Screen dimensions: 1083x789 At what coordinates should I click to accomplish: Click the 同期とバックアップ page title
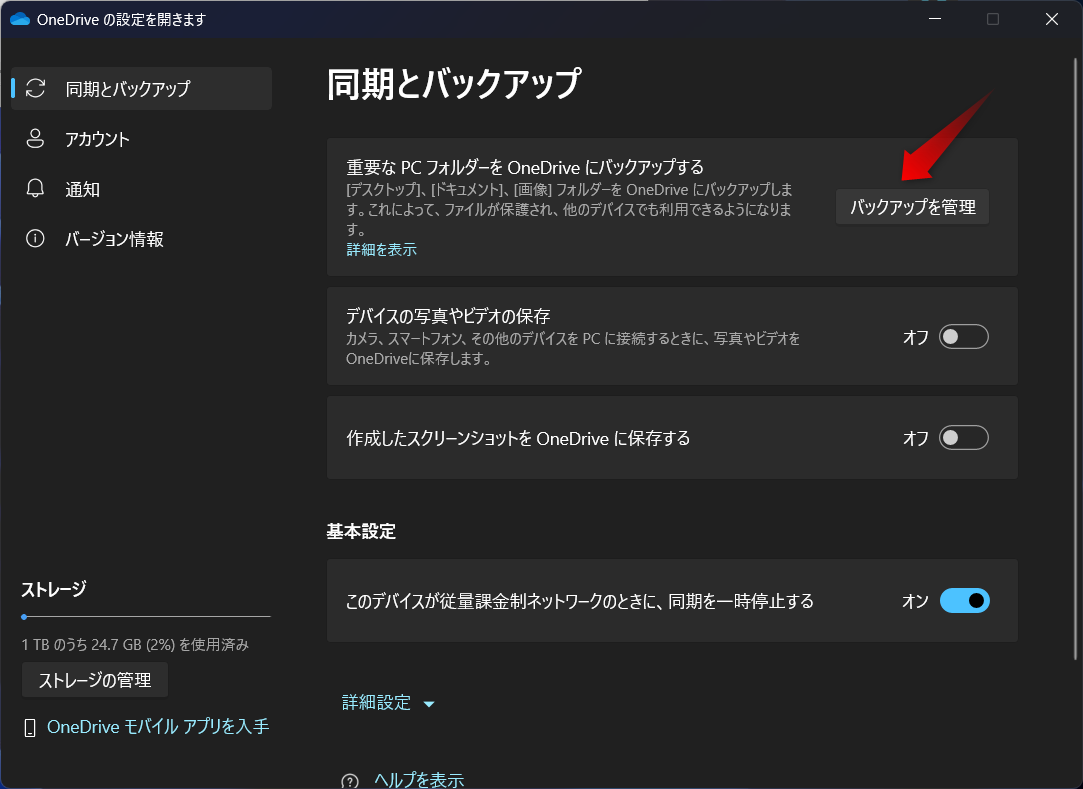453,84
